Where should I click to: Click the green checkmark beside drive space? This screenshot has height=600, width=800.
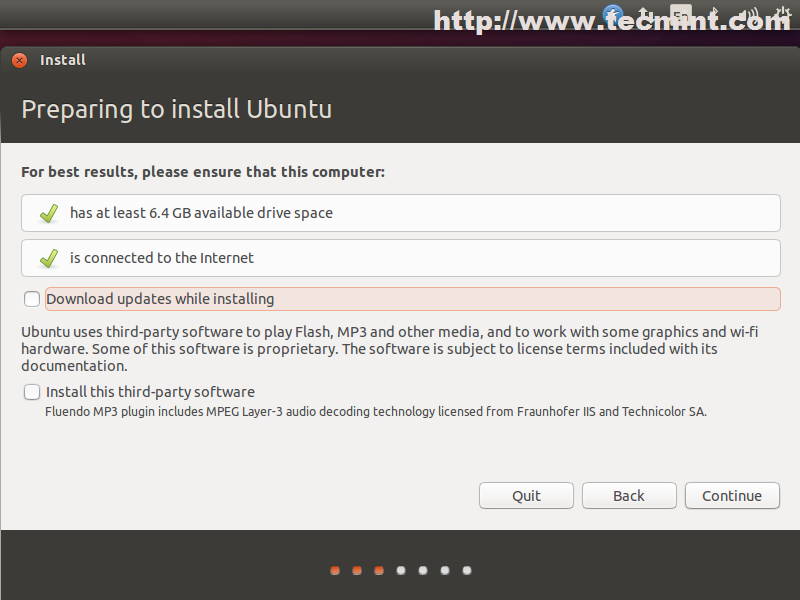48,213
